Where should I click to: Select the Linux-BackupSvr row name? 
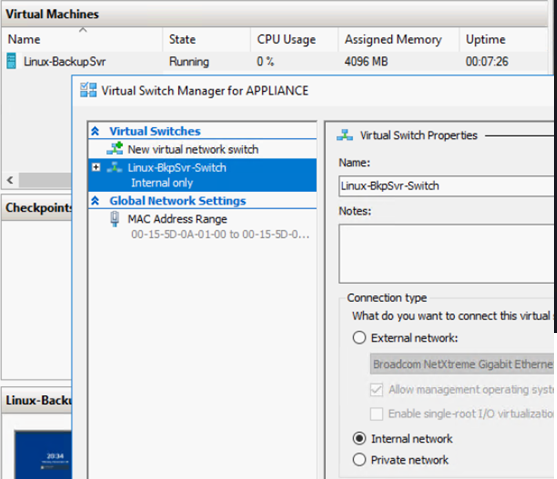(65, 61)
